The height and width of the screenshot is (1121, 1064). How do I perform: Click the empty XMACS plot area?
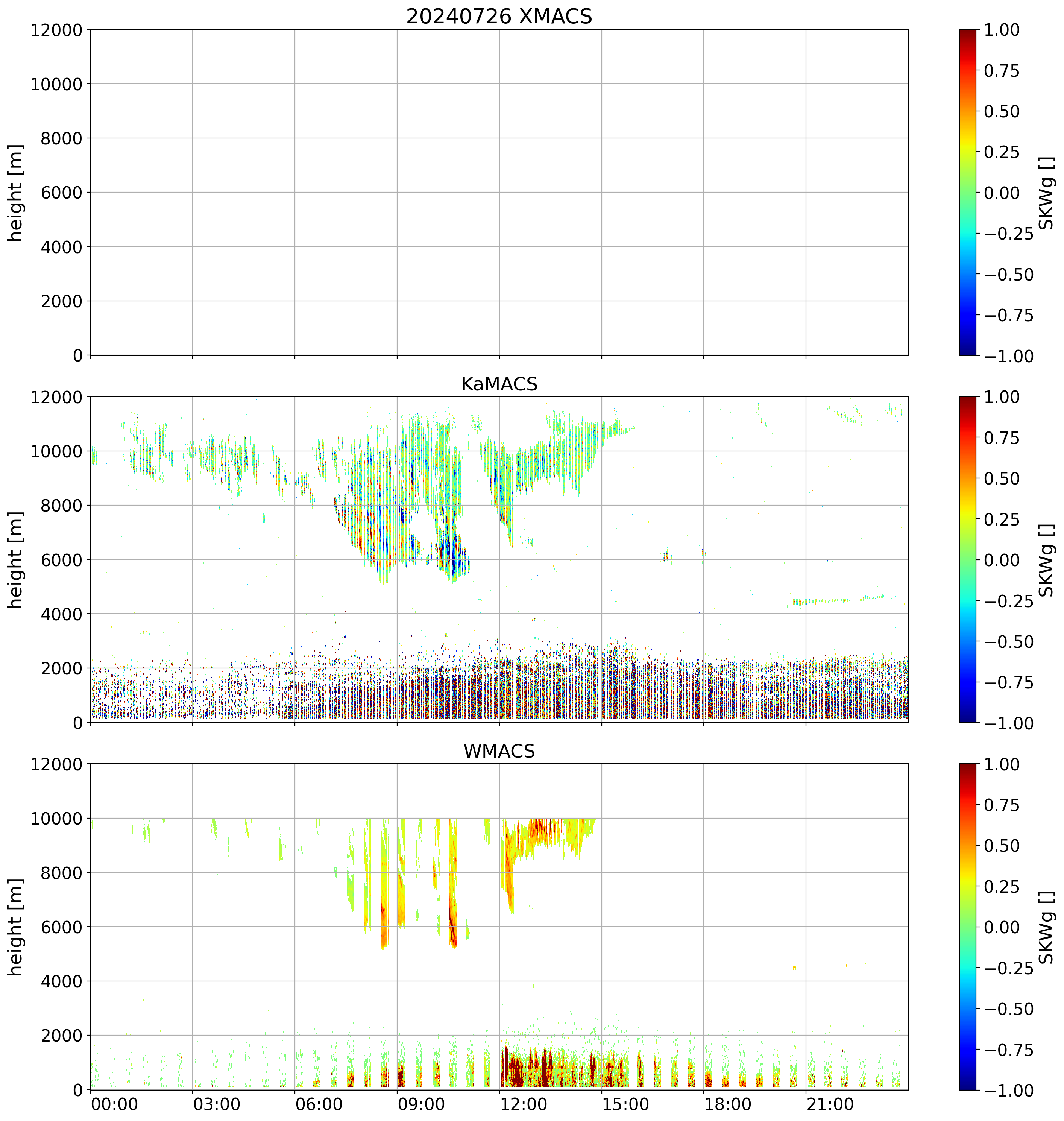[499, 192]
